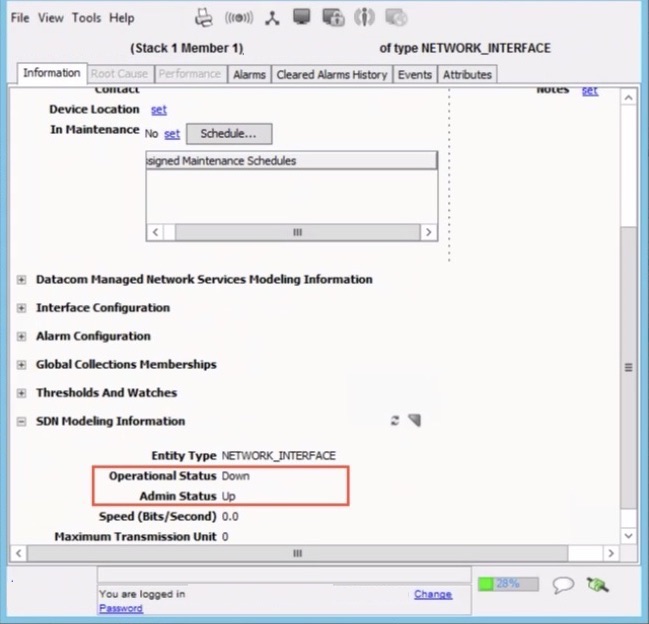The image size is (649, 624).
Task: Open the Help menu
Action: pos(122,18)
